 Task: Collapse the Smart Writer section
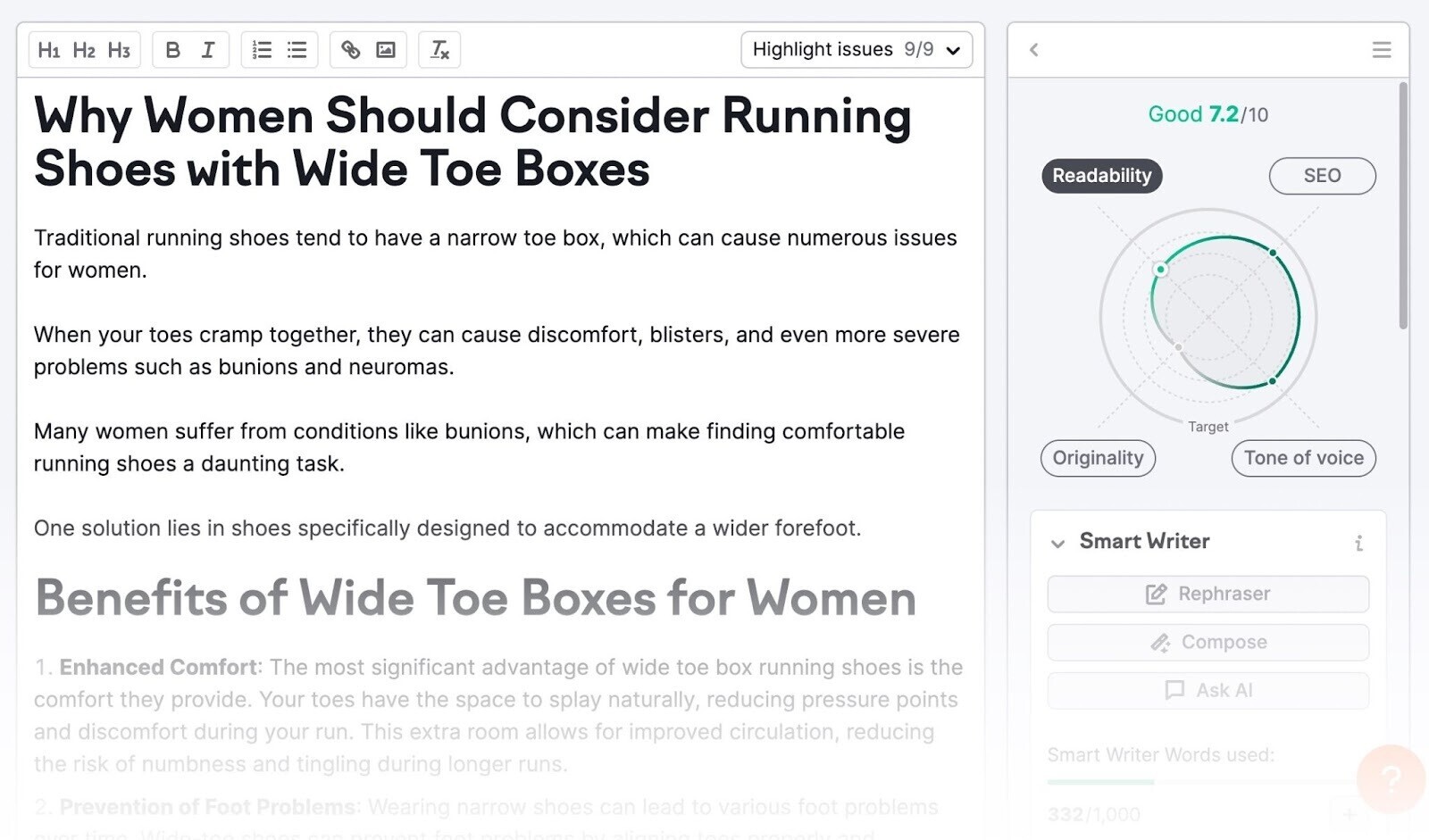1058,543
